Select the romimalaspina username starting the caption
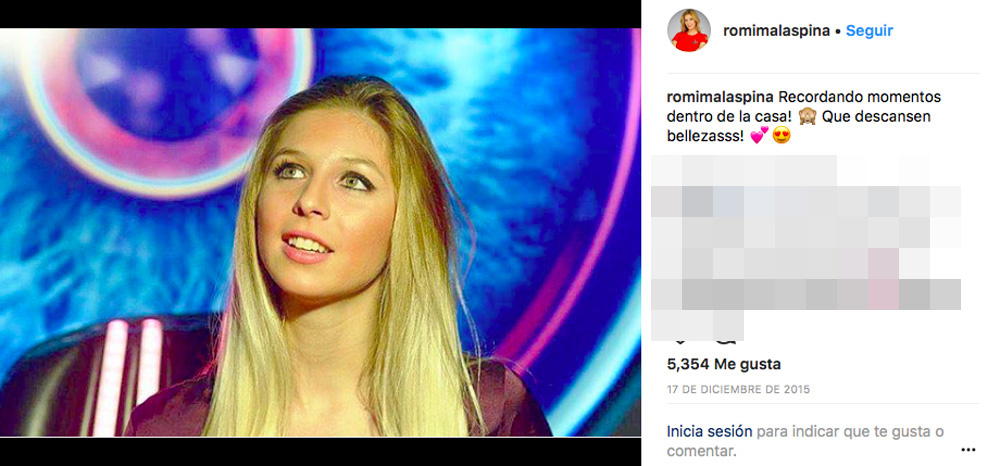The height and width of the screenshot is (466, 1000). (x=720, y=98)
